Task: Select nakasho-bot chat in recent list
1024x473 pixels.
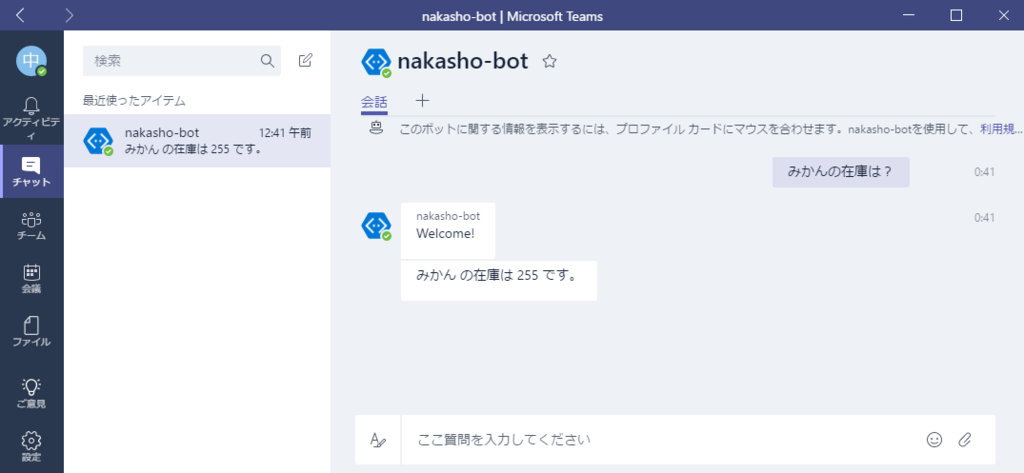Action: (x=197, y=141)
